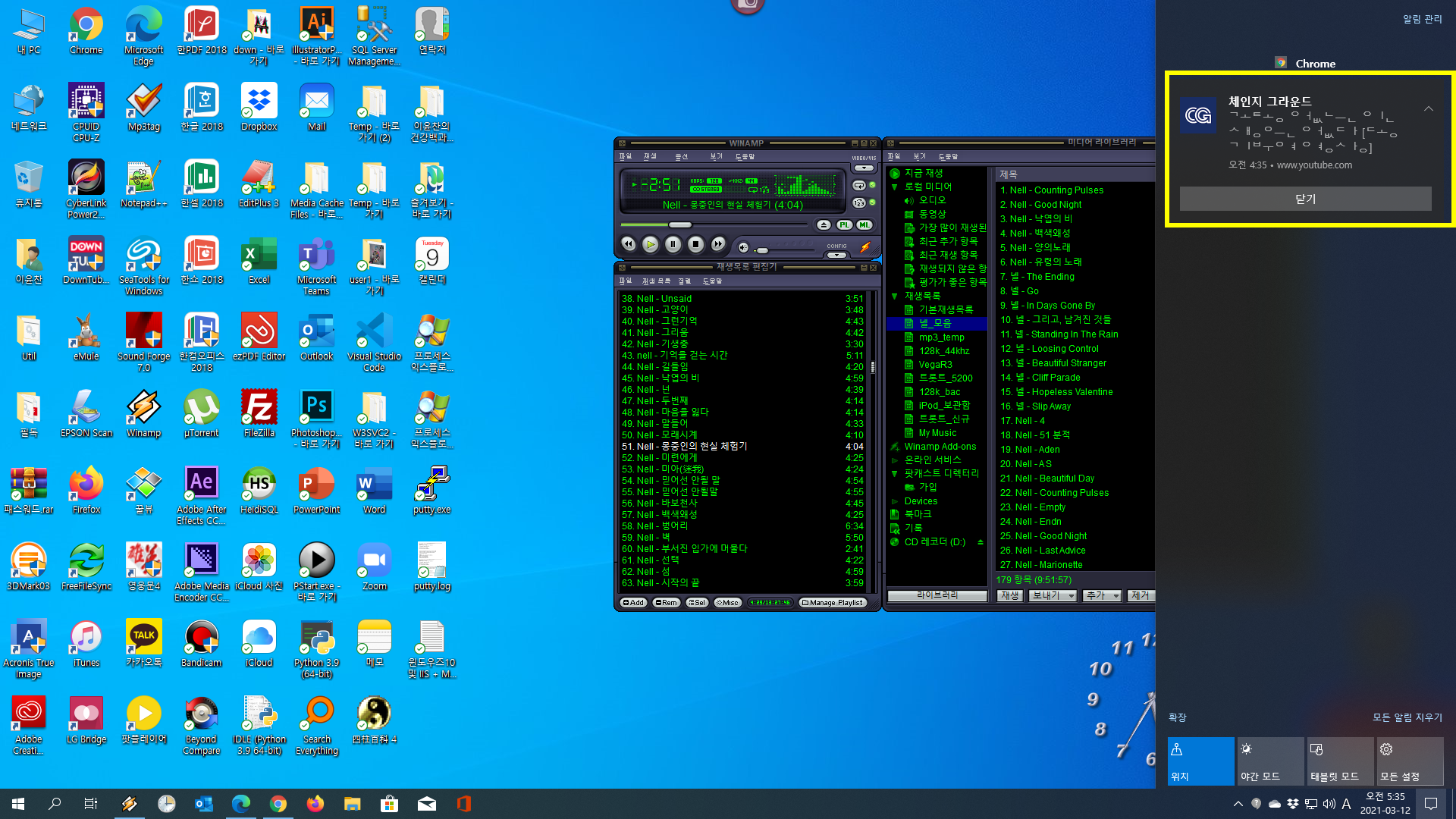Open 추가 dropdown in media library
The image size is (1456, 819).
[1103, 596]
